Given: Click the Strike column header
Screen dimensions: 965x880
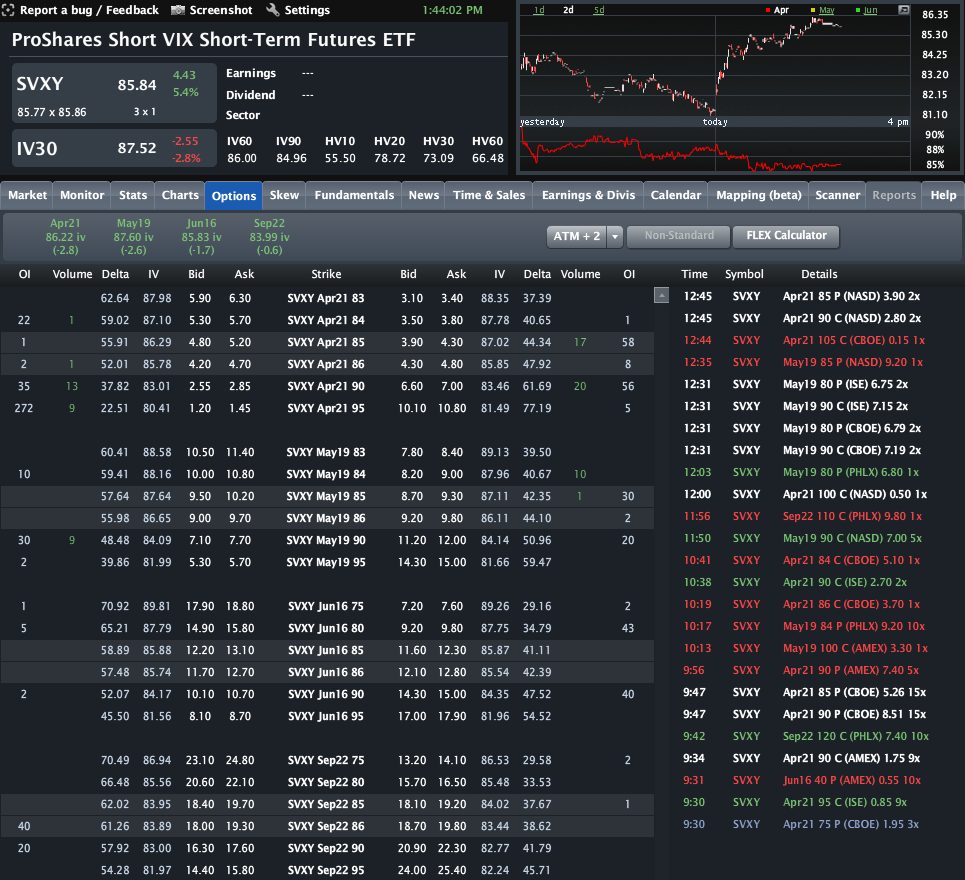Looking at the screenshot, I should click(326, 274).
